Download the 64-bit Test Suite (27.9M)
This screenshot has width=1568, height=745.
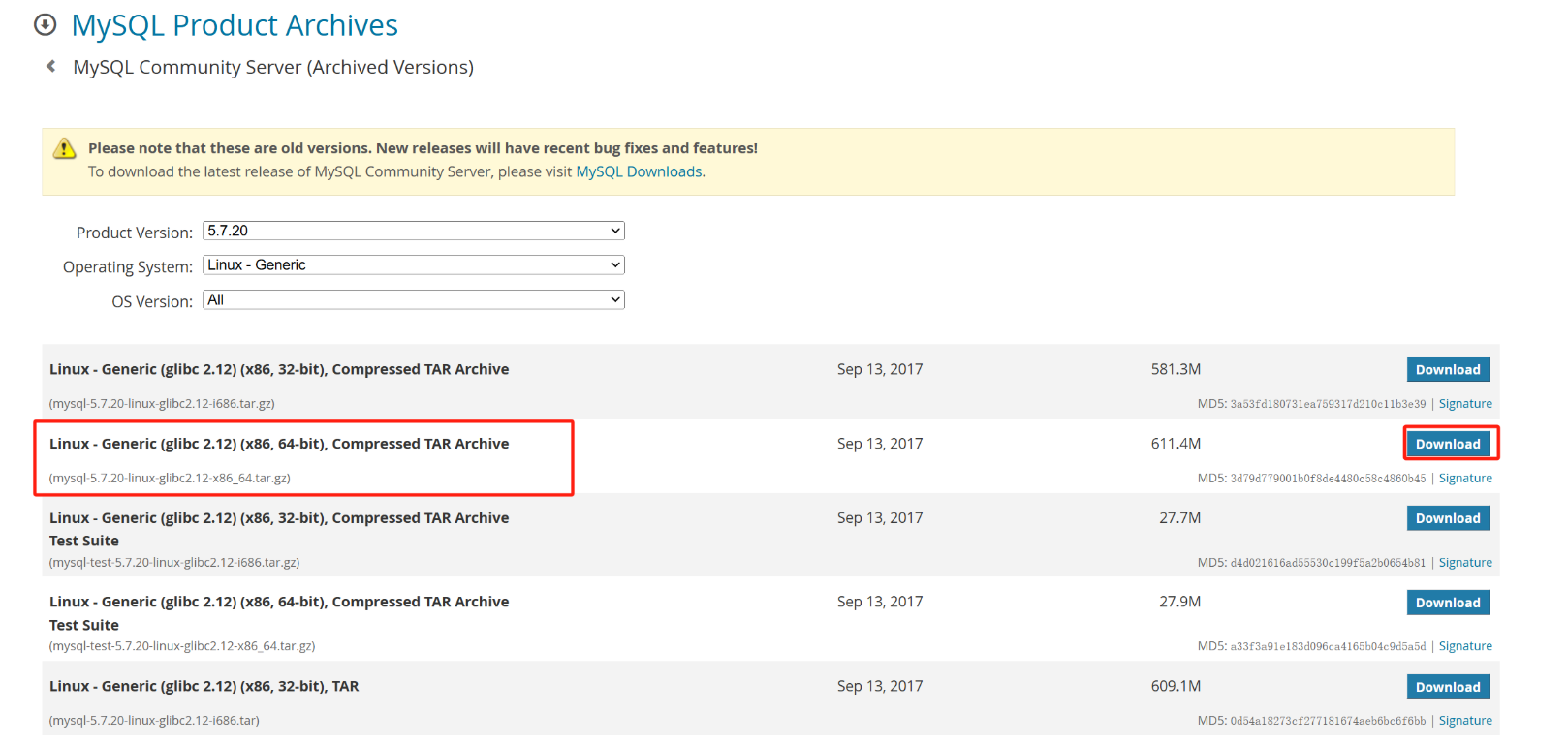coord(1447,603)
